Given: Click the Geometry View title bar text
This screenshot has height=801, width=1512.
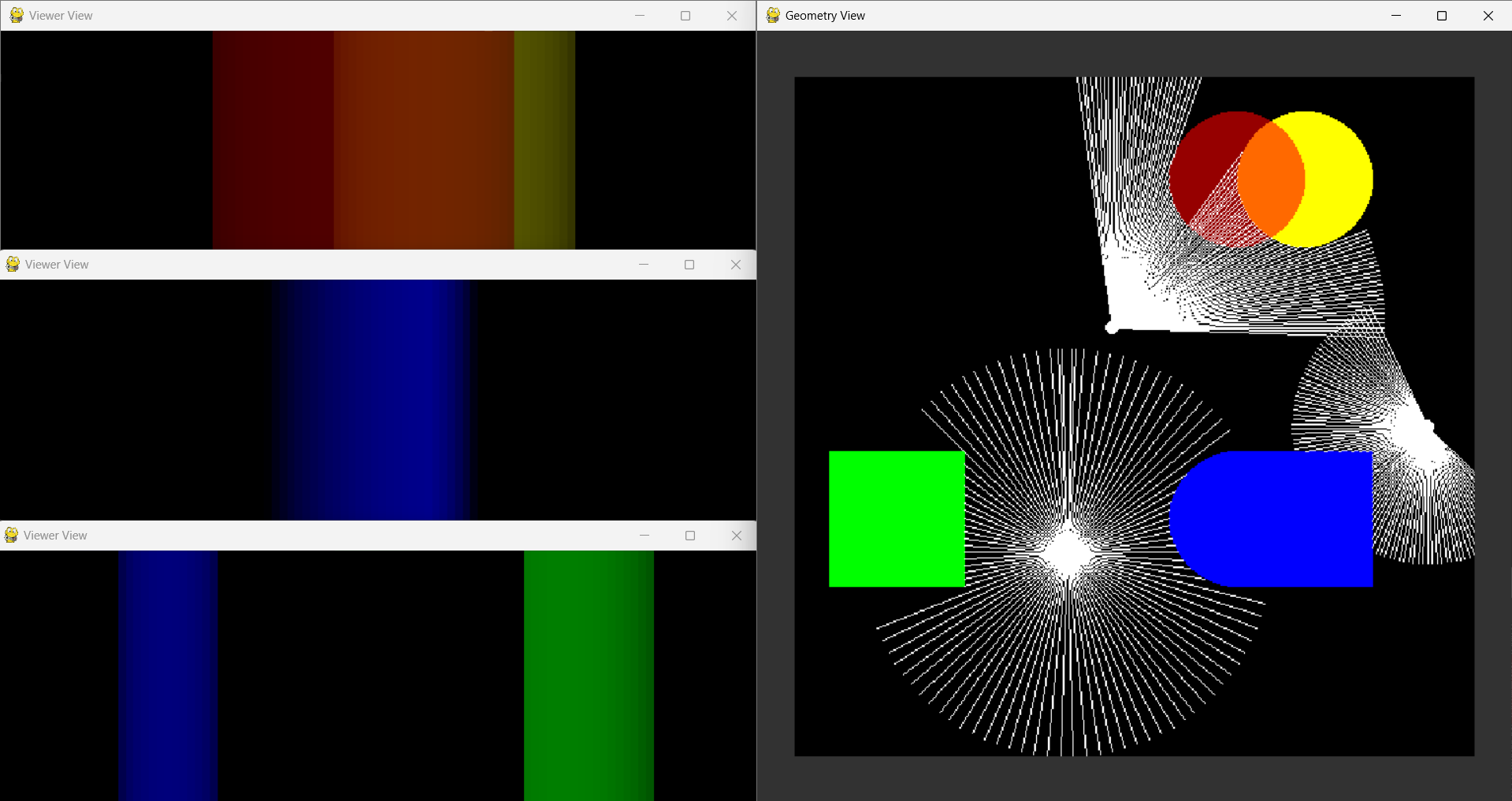Looking at the screenshot, I should [x=825, y=15].
